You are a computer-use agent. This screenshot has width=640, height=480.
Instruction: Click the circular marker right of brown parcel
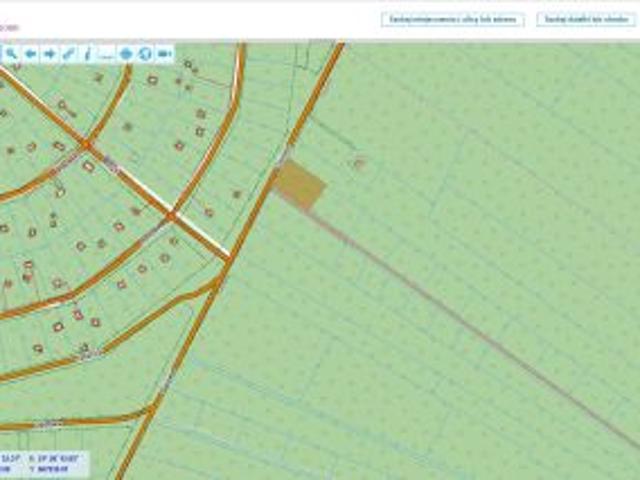click(359, 161)
